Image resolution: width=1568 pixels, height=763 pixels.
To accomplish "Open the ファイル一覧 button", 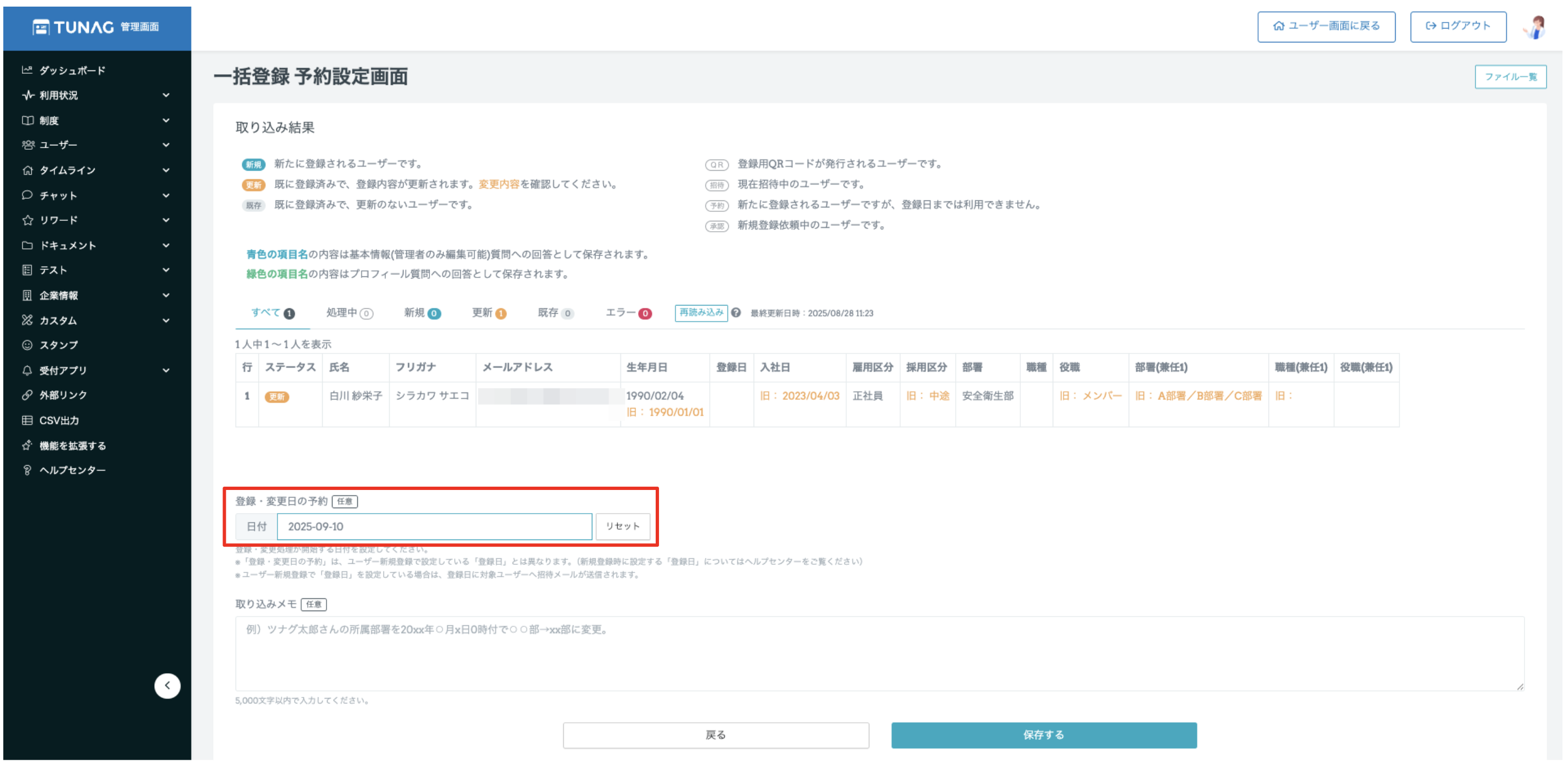I will click(x=1510, y=77).
